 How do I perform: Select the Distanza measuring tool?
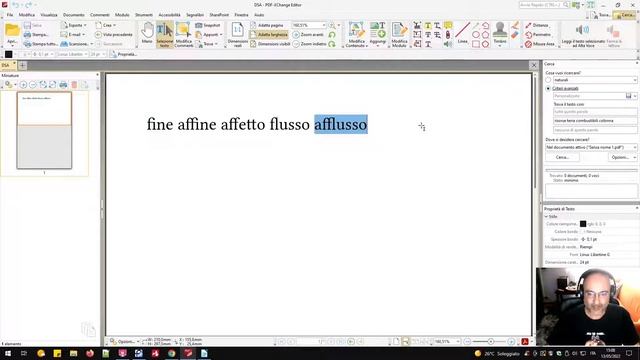(x=537, y=25)
